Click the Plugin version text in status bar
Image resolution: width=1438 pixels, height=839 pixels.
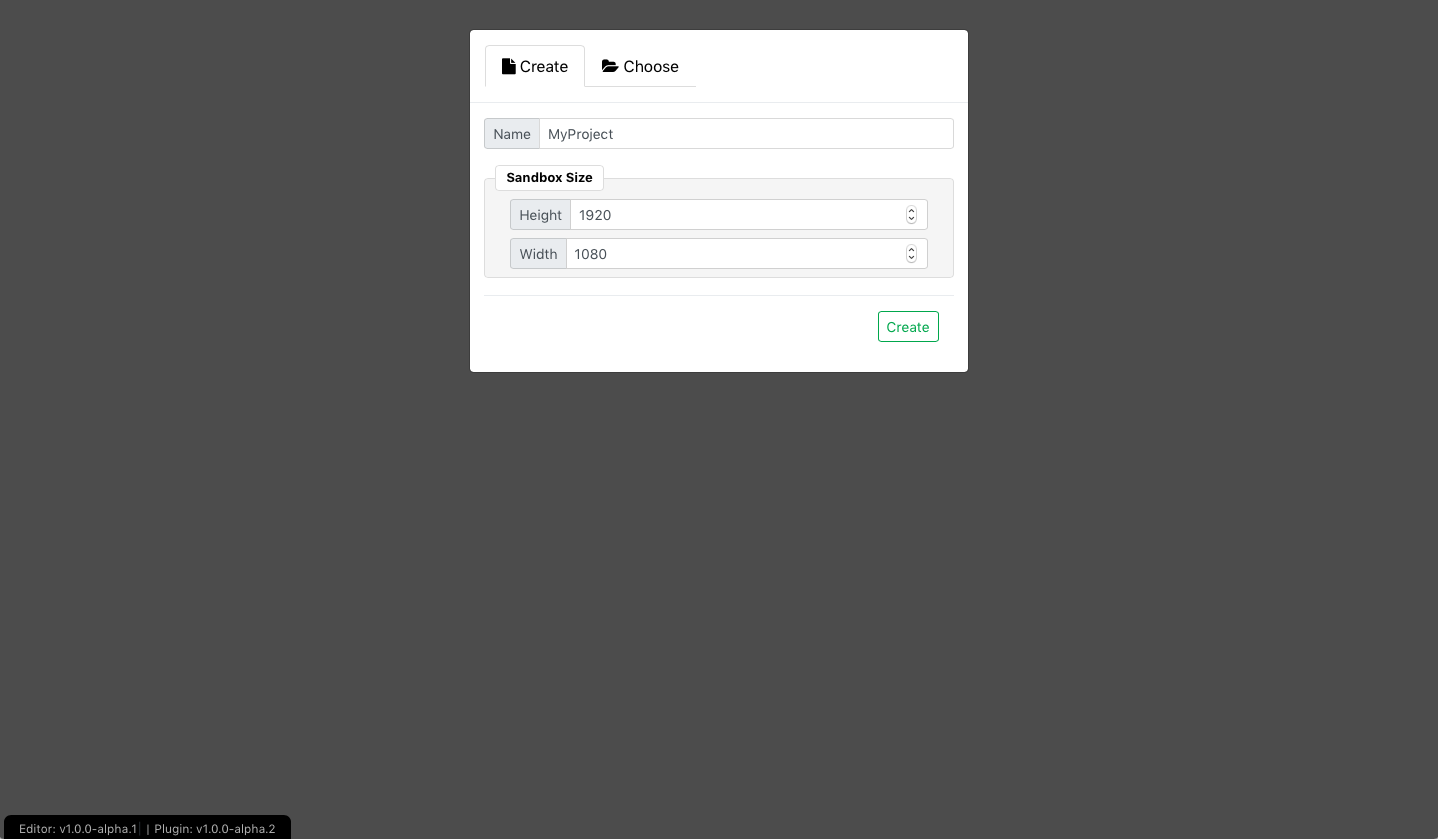coord(215,829)
